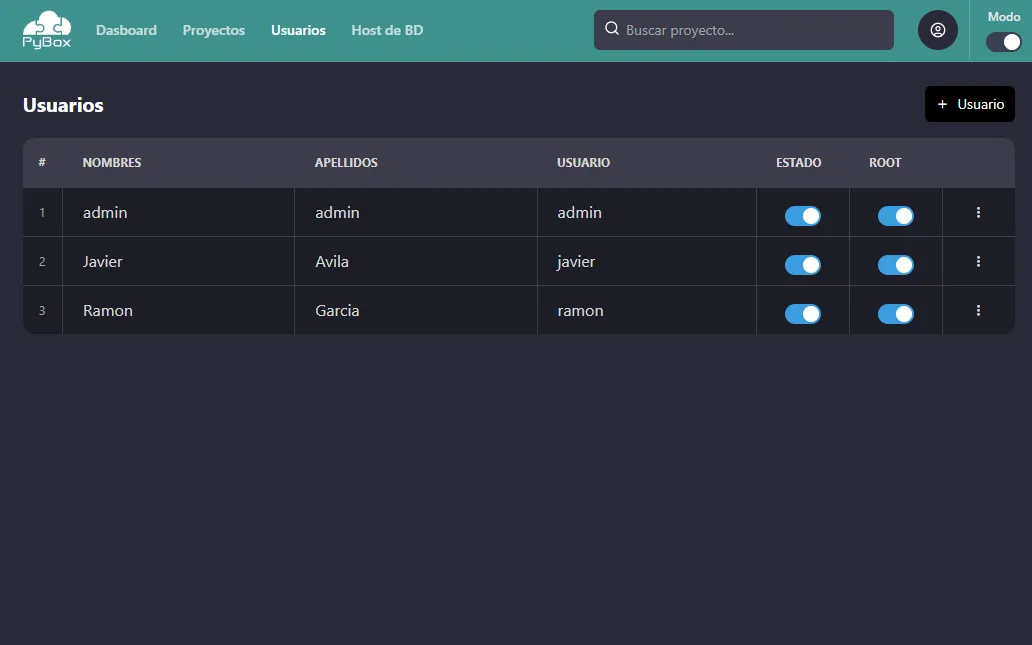This screenshot has width=1032, height=645.
Task: Toggle Root switch for Javier
Action: 895,265
